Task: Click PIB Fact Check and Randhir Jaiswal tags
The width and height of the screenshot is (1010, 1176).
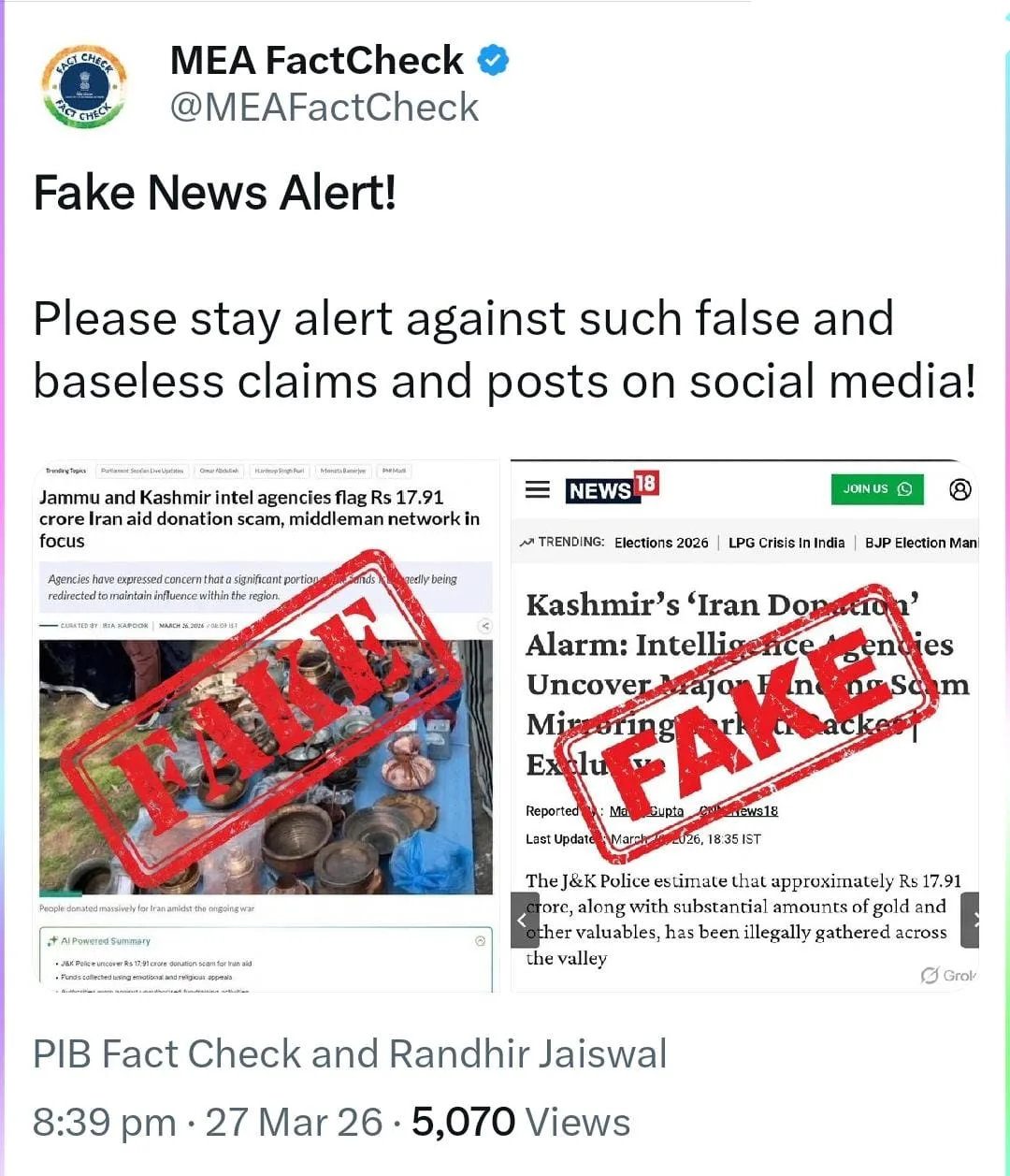Action: pos(350,1053)
